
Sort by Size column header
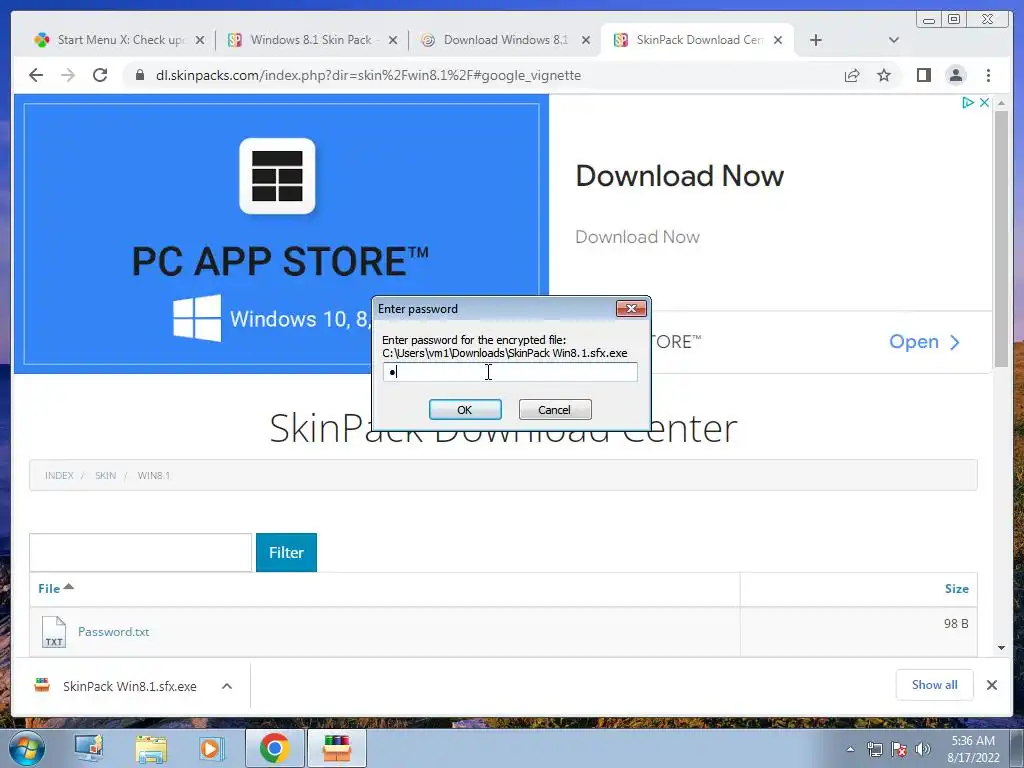(x=956, y=588)
